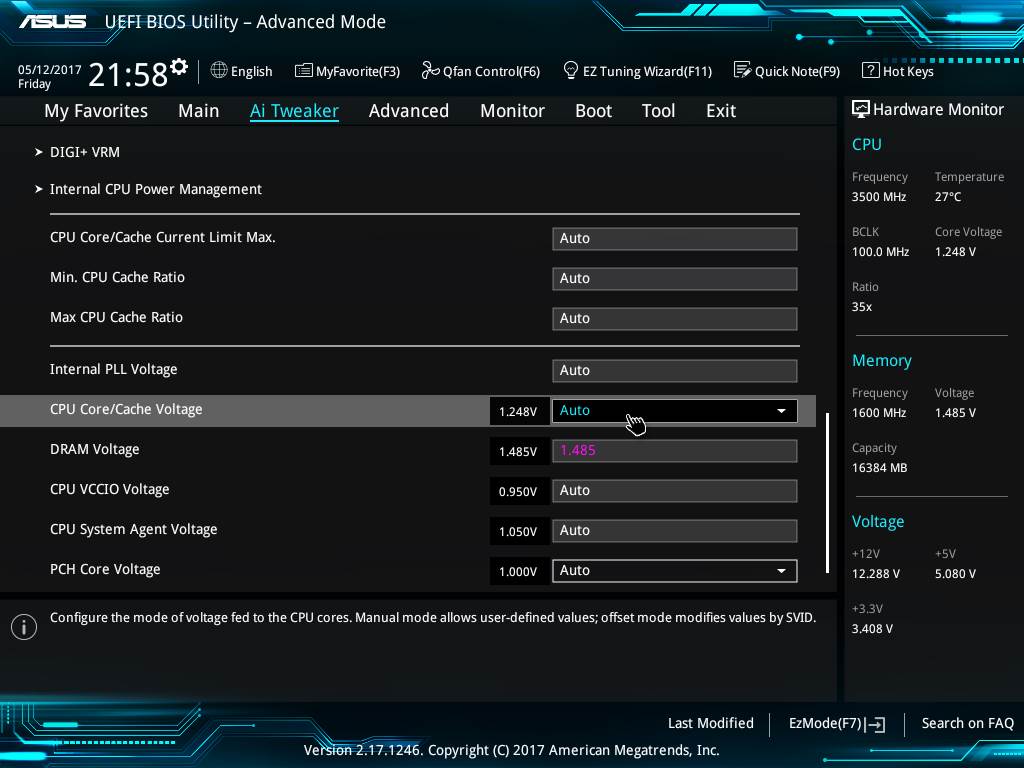Click the MyFavorite list icon

[x=304, y=71]
